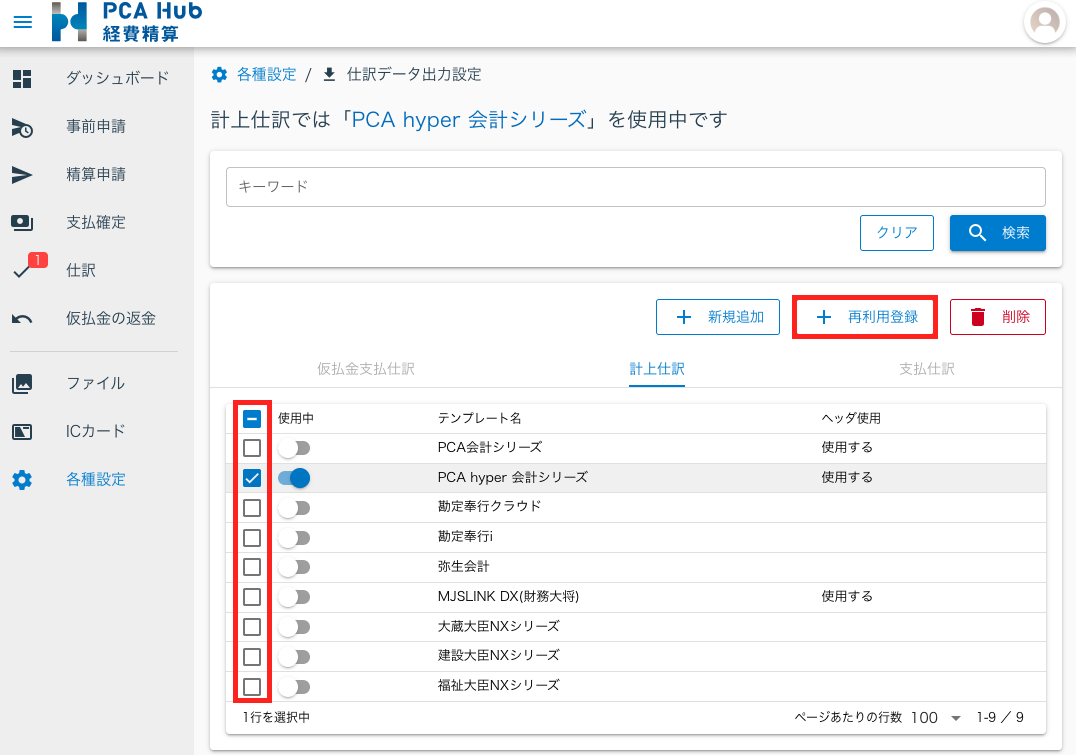Enable the 弥生会計 usage toggle
This screenshot has height=755, width=1076.
294,567
